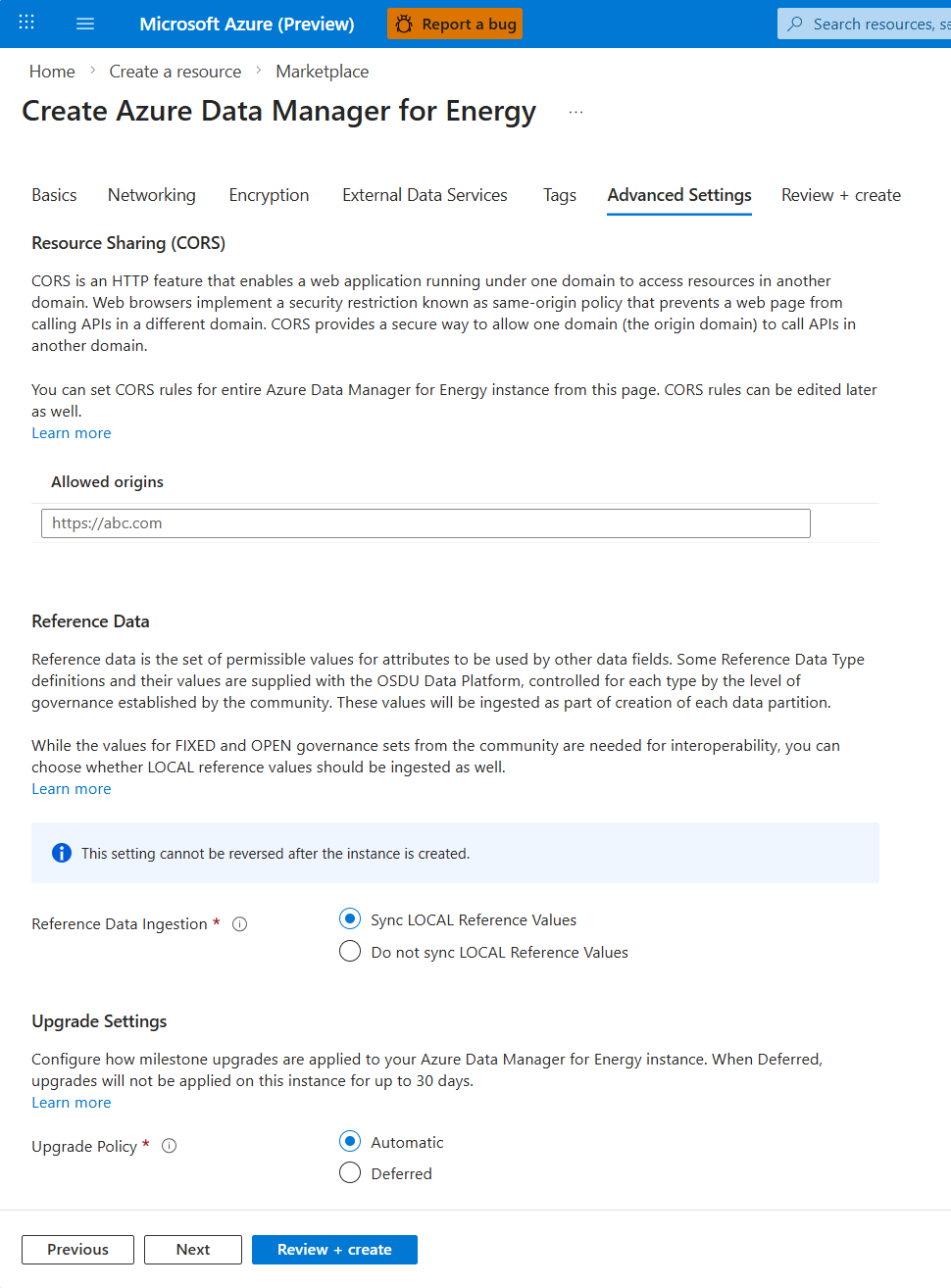Click the blue Review + create button
The image size is (951, 1288).
[x=334, y=1250]
